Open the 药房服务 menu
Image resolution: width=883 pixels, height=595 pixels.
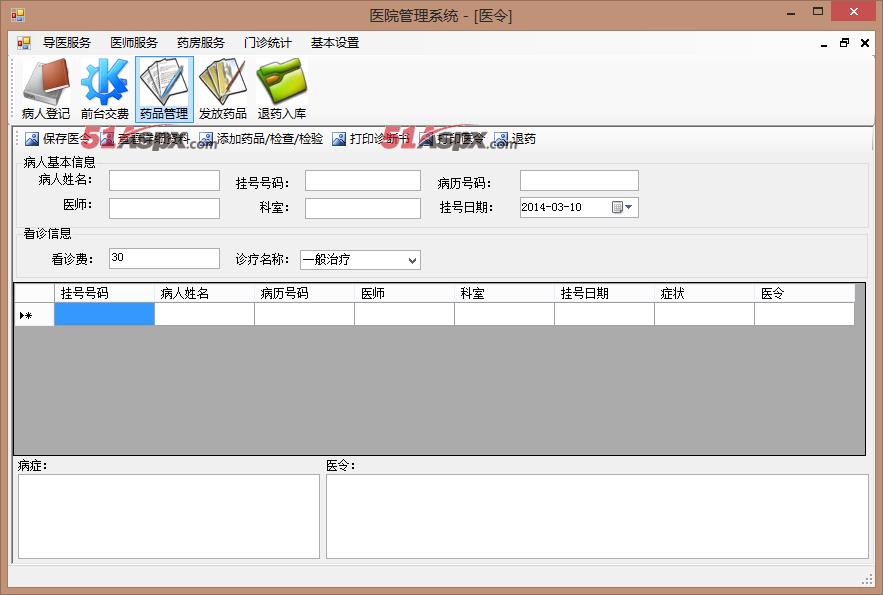point(201,43)
